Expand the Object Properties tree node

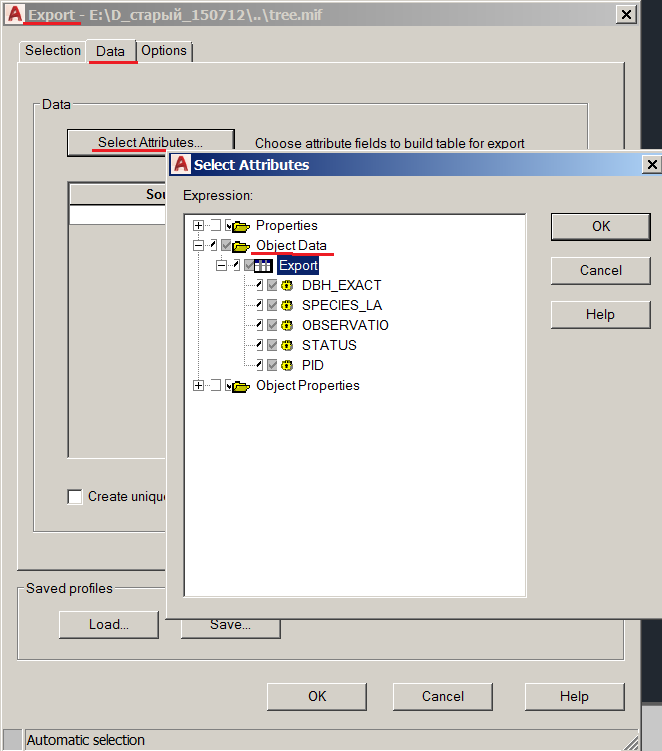click(x=198, y=385)
